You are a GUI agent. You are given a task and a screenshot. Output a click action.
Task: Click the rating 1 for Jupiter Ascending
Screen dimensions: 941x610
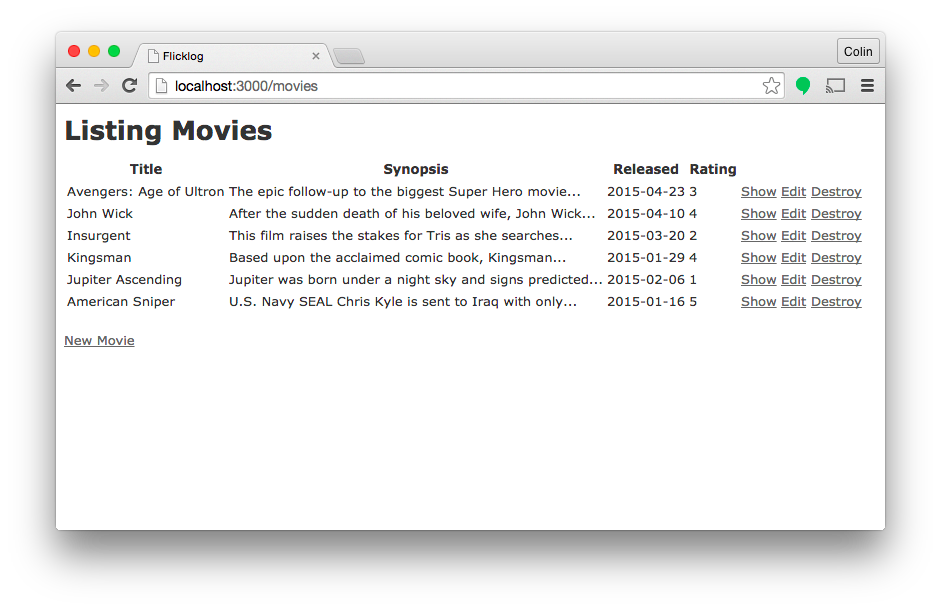coord(693,280)
